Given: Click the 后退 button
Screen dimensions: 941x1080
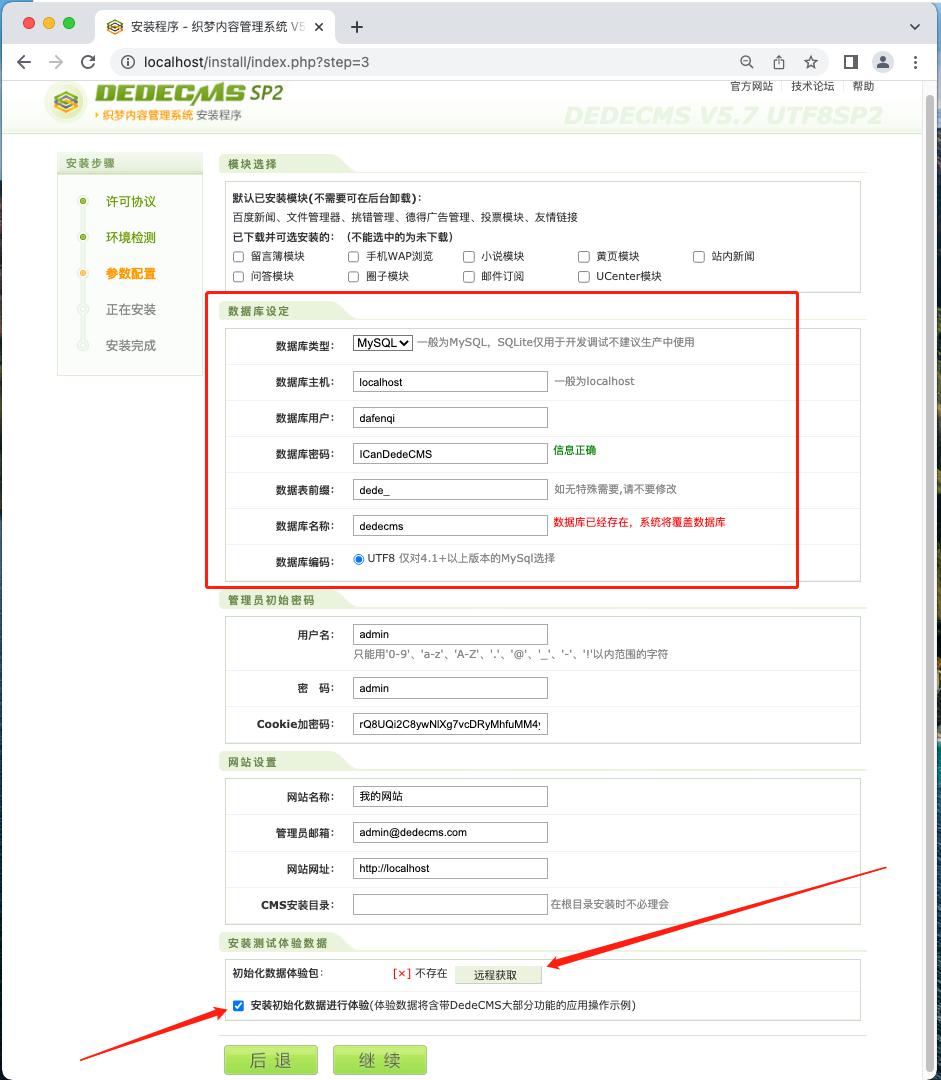Looking at the screenshot, I should pos(271,1059).
